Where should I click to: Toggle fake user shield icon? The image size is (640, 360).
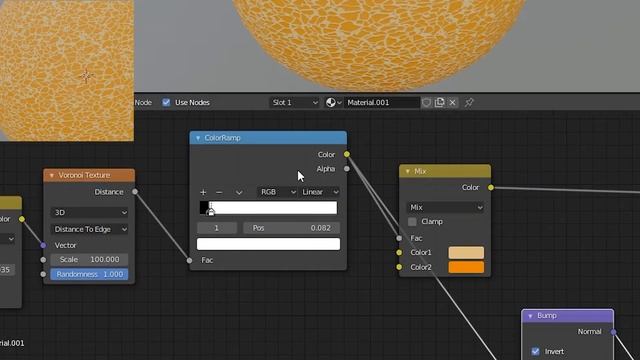pos(426,102)
